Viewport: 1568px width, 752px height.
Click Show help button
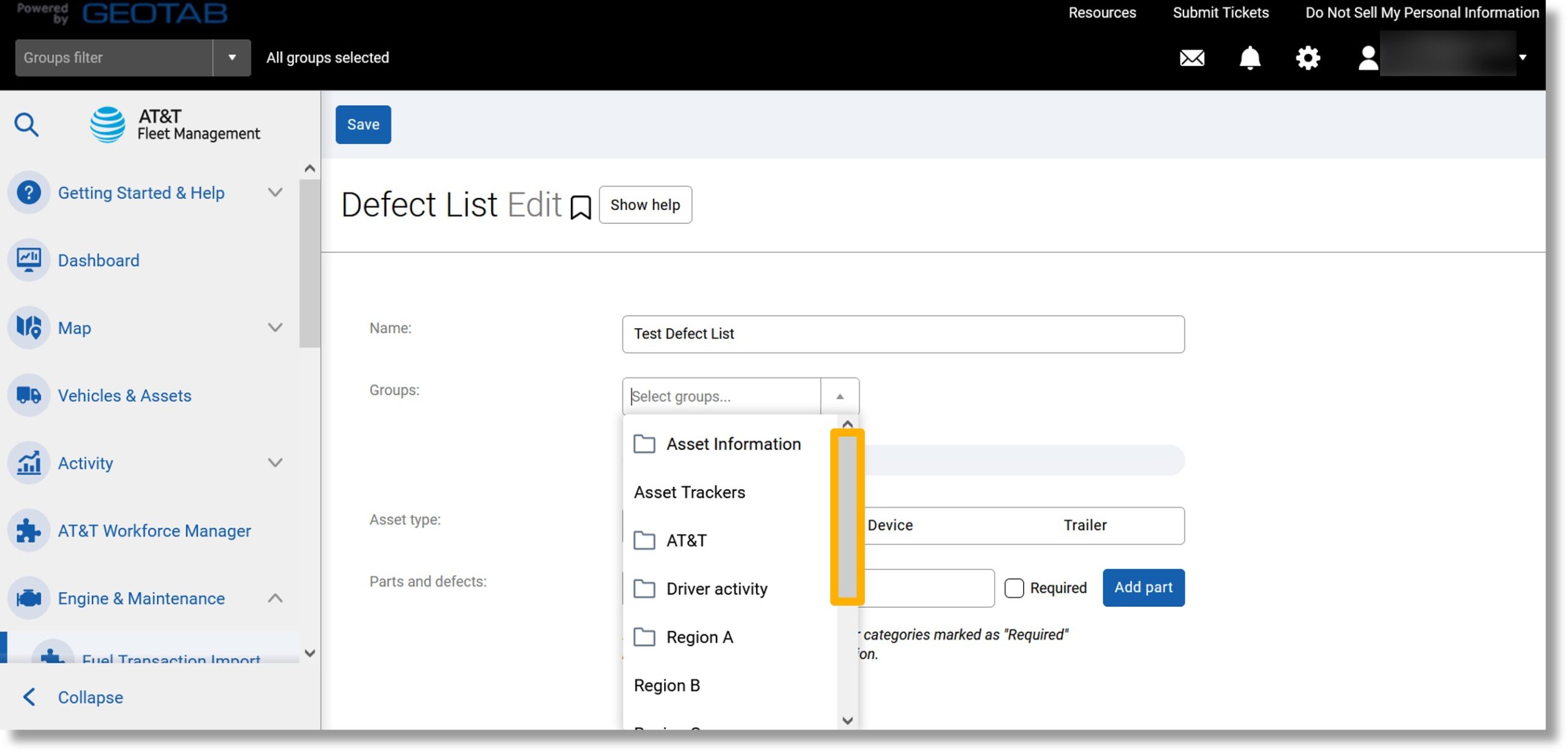point(645,204)
